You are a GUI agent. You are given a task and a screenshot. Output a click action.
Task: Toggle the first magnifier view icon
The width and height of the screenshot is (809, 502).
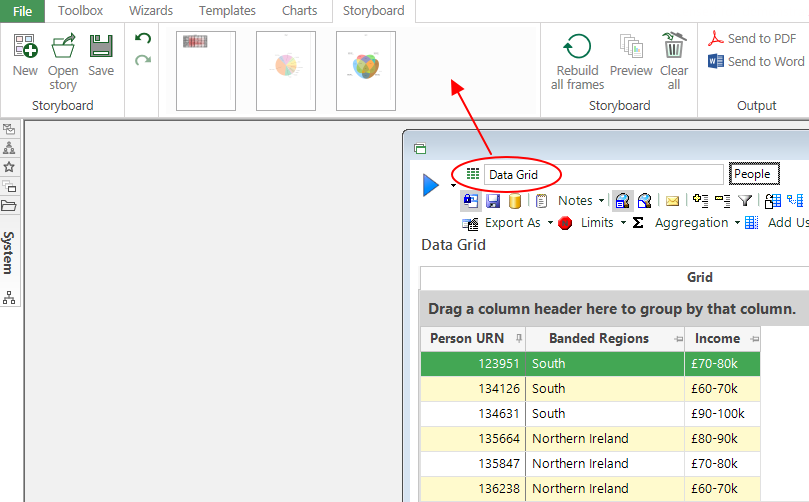(x=623, y=201)
